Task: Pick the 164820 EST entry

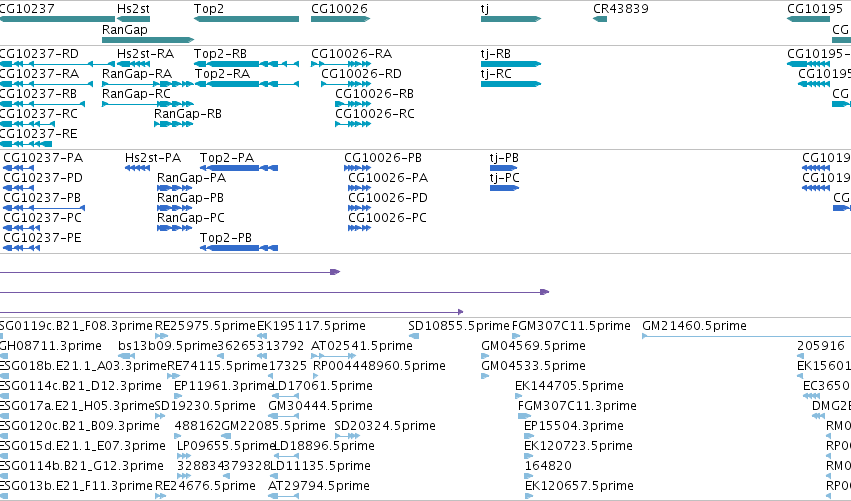Action: pyautogui.click(x=548, y=466)
